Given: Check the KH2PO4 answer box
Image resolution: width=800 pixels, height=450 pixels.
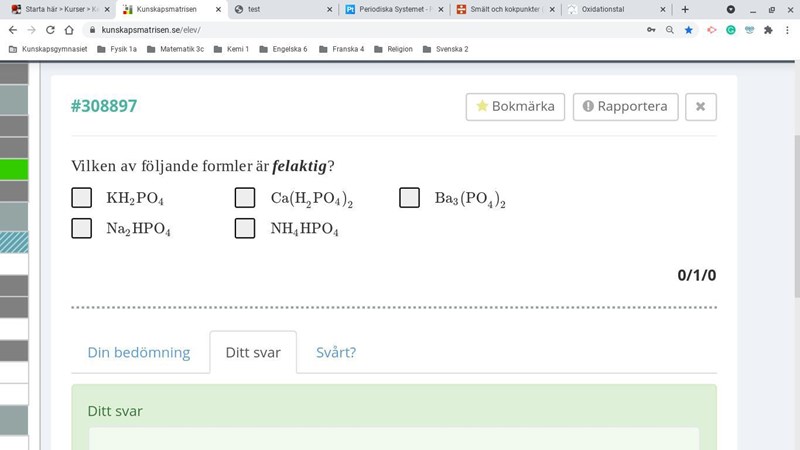Looking at the screenshot, I should coord(82,198).
